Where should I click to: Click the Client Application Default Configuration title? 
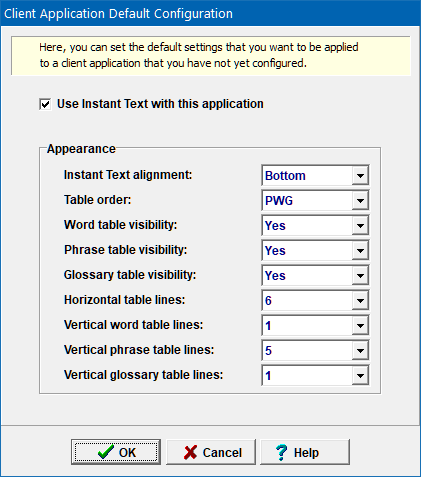[x=118, y=14]
